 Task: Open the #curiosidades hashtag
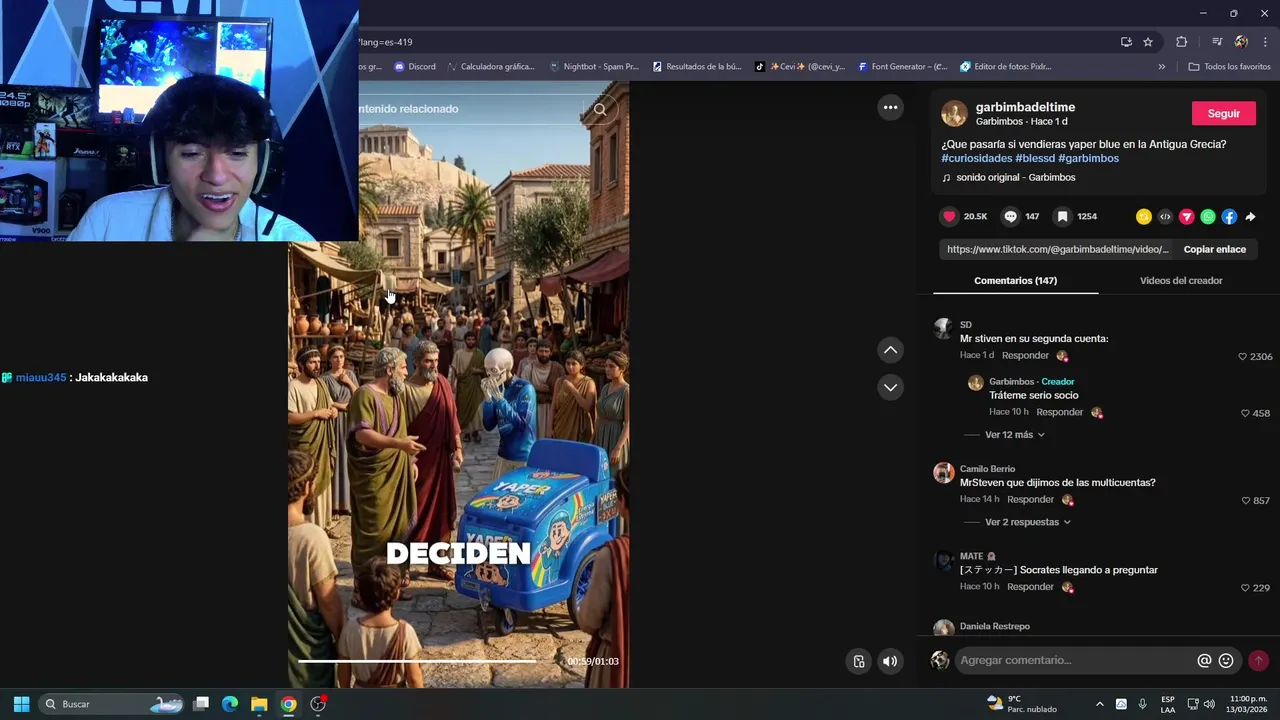(976, 158)
